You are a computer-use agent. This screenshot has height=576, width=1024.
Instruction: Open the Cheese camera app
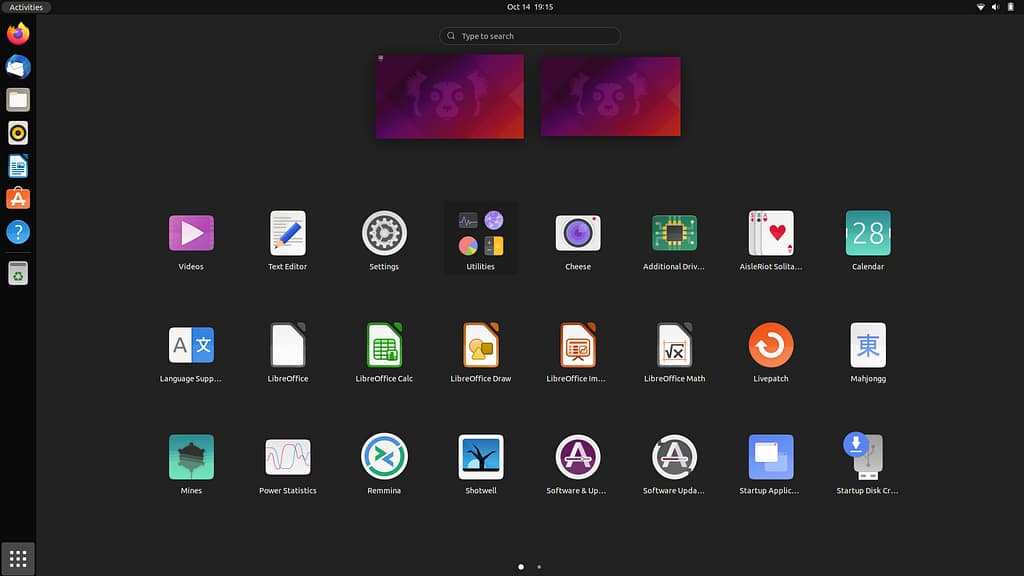(x=577, y=232)
